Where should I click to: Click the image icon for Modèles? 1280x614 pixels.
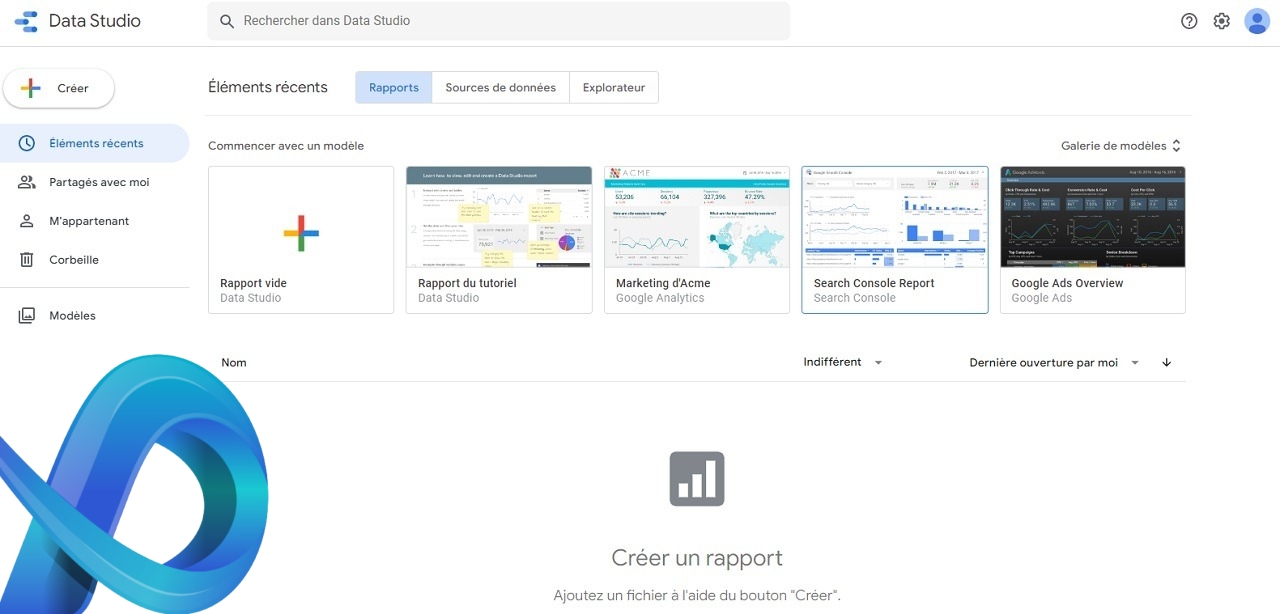click(27, 316)
